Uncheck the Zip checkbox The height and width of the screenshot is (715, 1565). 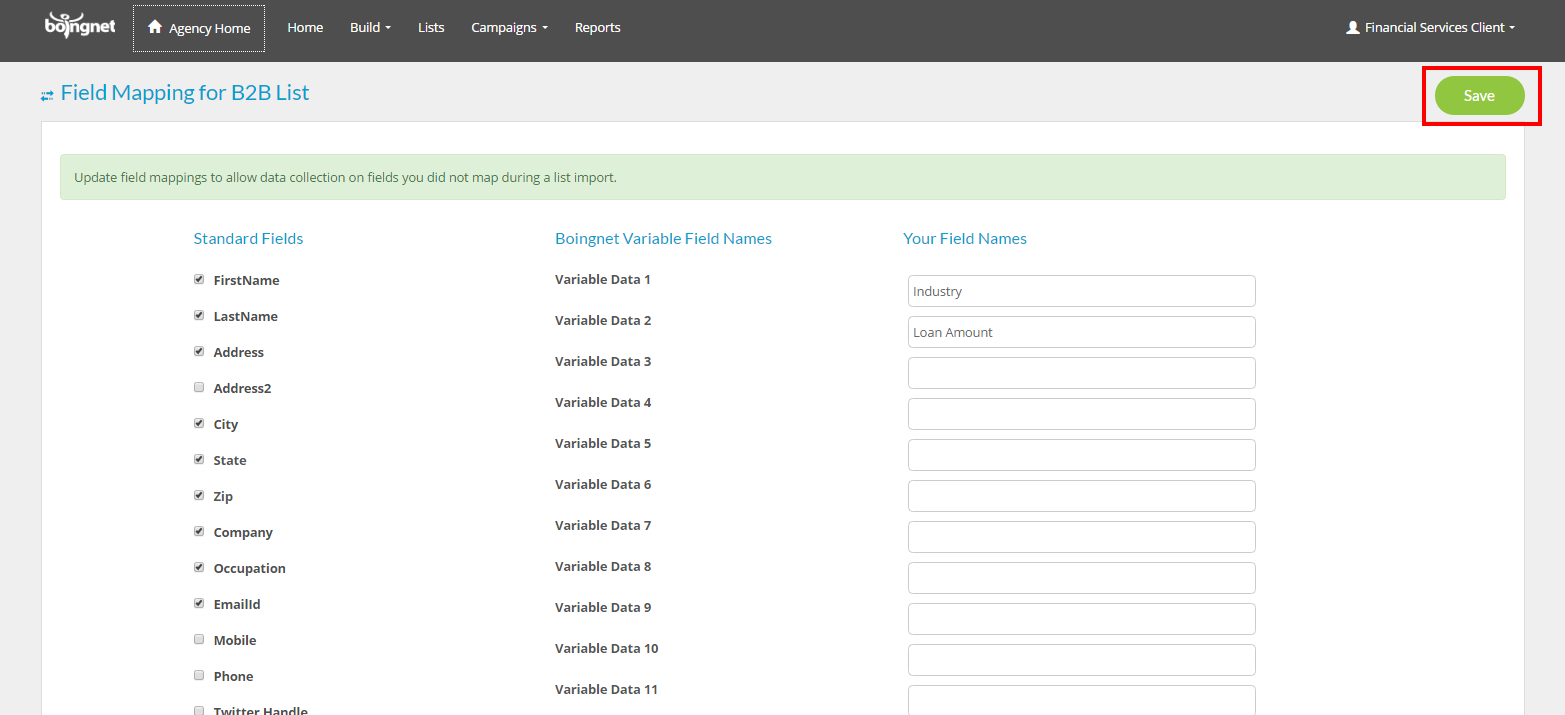(199, 495)
